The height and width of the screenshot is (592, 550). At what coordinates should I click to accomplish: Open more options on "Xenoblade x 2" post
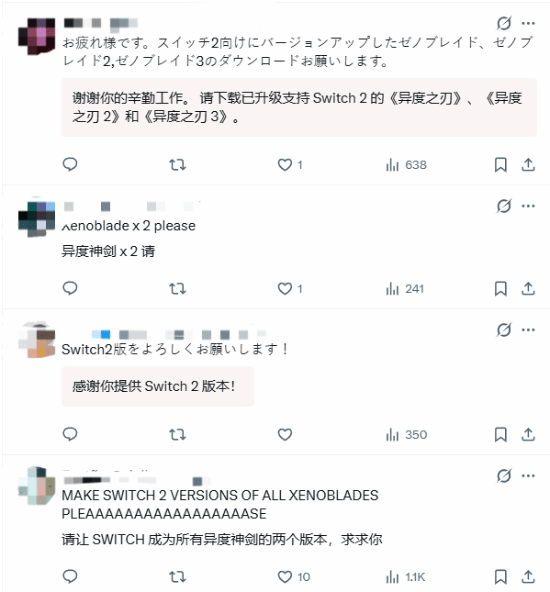[x=528, y=206]
